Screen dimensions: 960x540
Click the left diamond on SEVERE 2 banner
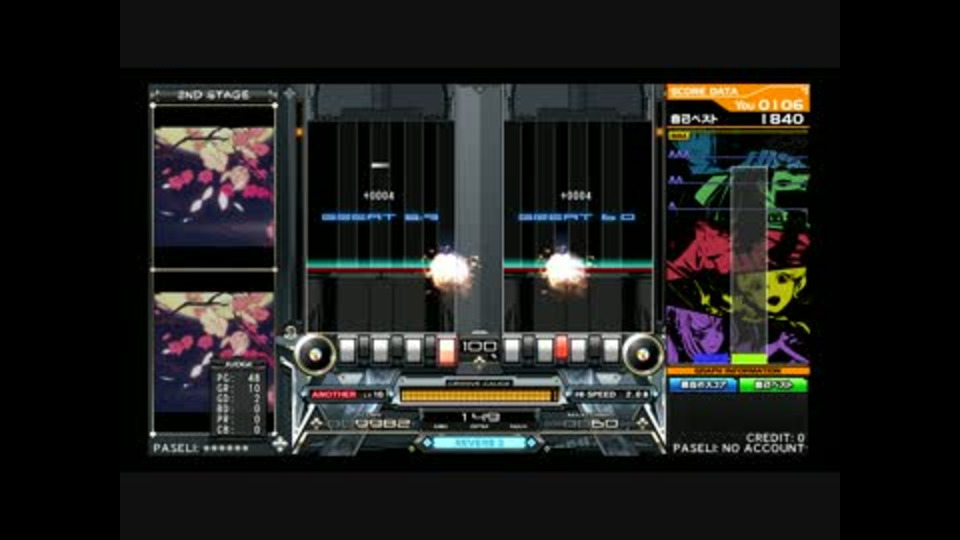(x=427, y=443)
